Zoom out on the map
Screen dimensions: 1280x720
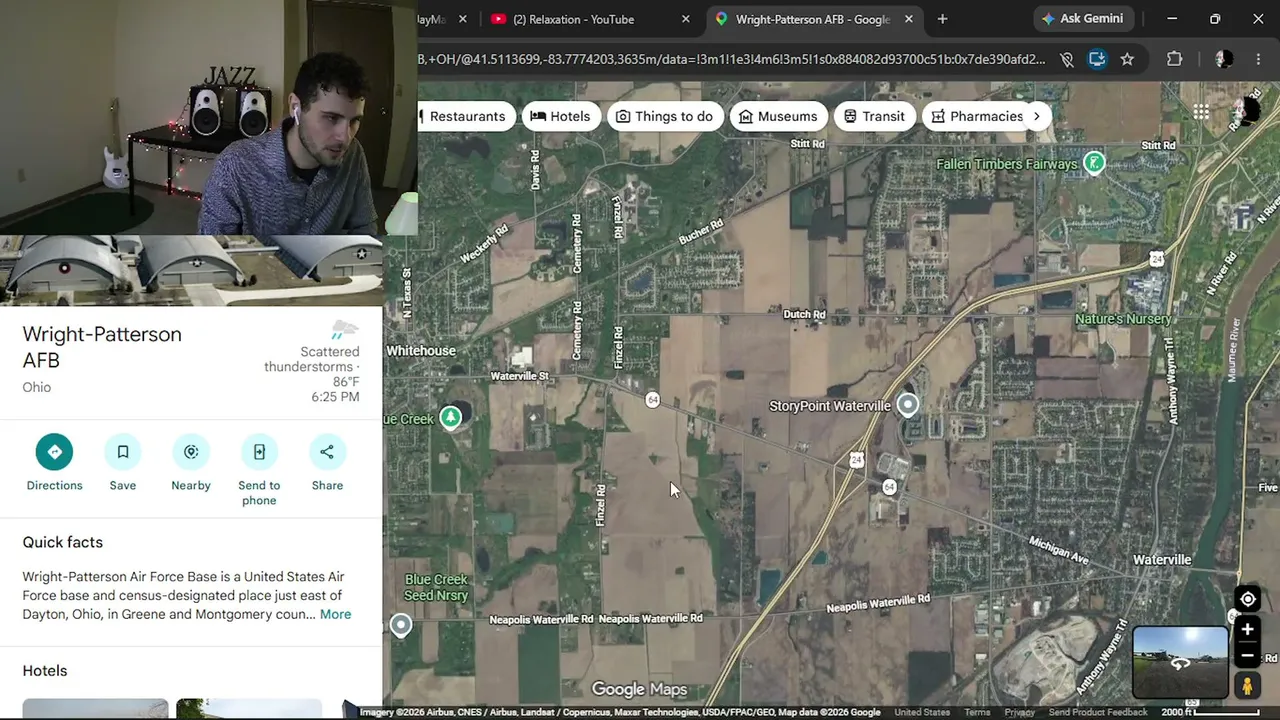(x=1247, y=656)
